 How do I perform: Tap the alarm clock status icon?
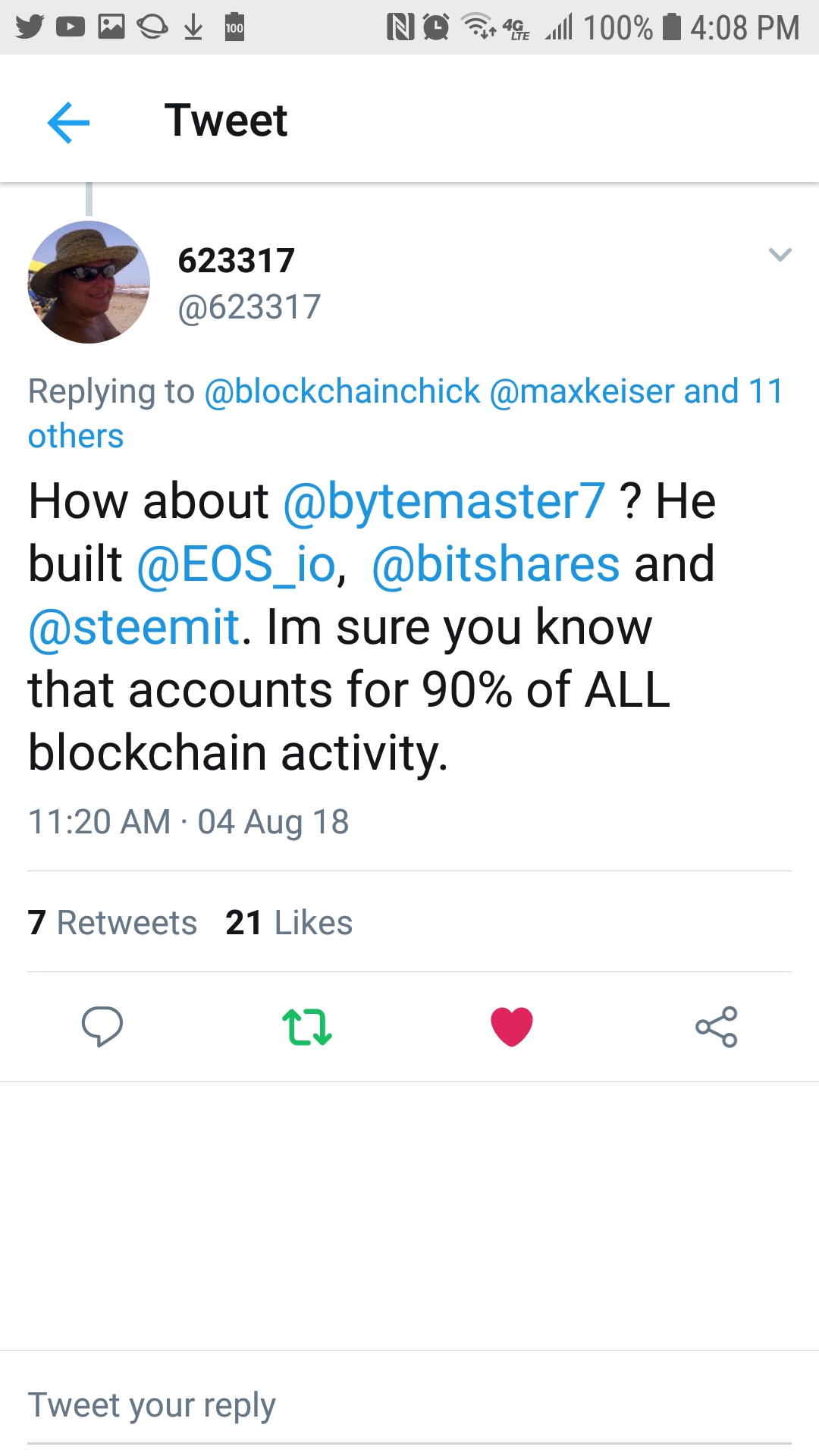(436, 27)
